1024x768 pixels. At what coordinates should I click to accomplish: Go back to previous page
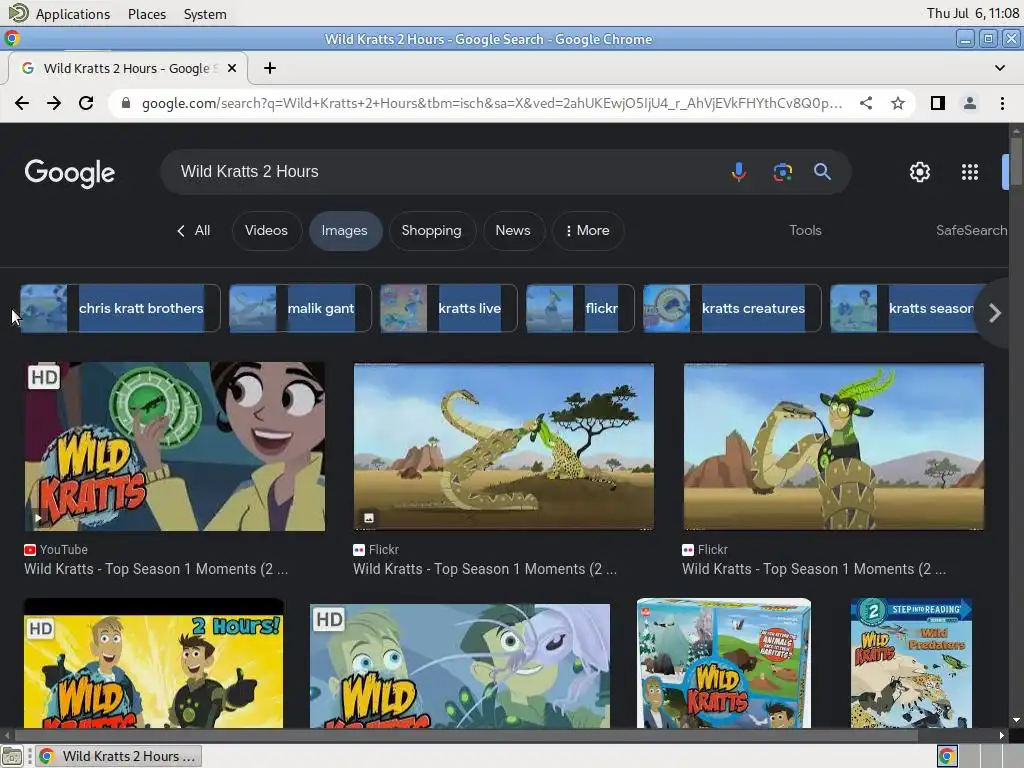(22, 103)
